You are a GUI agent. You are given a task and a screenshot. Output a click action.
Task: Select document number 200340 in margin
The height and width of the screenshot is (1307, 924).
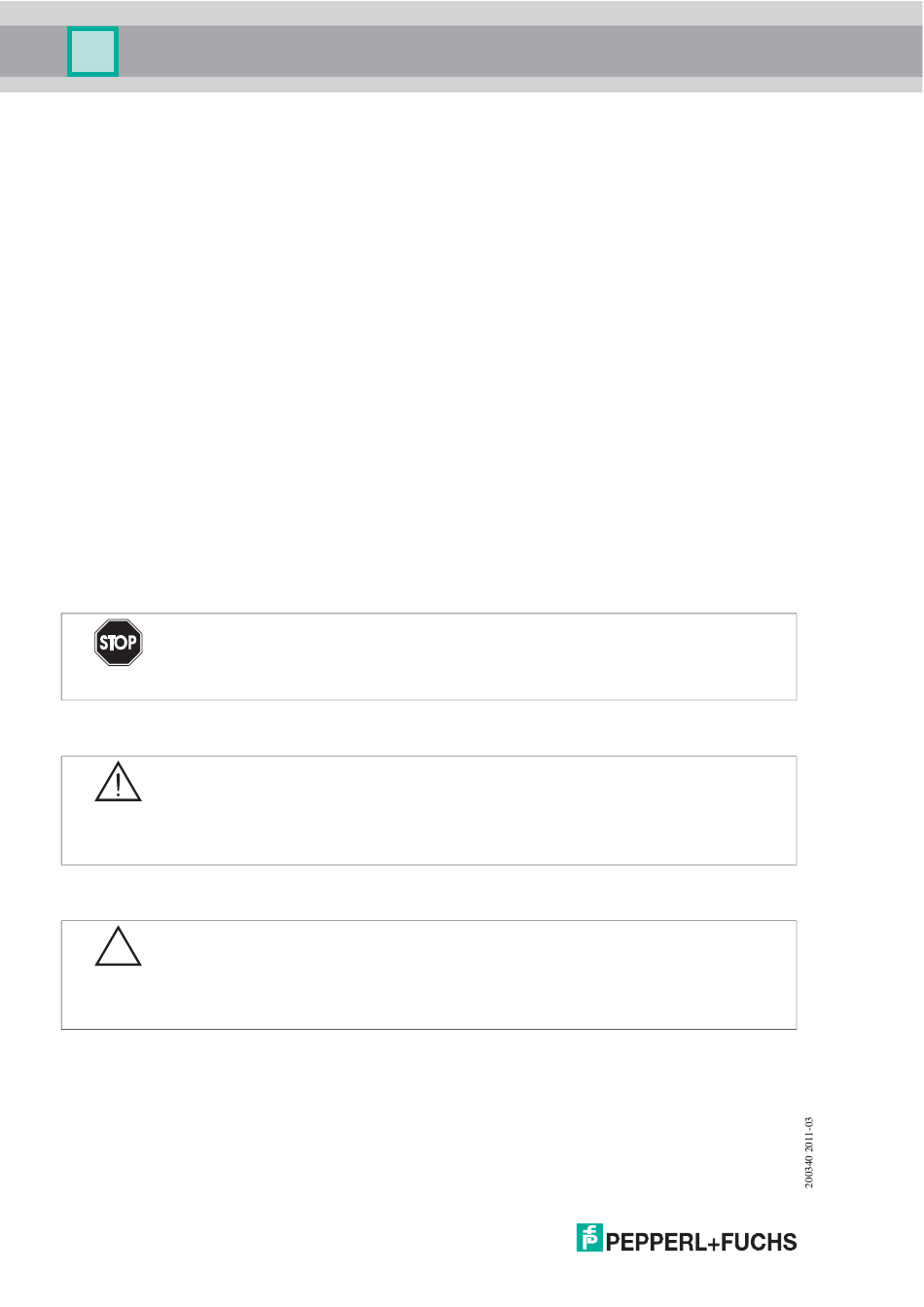click(x=809, y=1171)
